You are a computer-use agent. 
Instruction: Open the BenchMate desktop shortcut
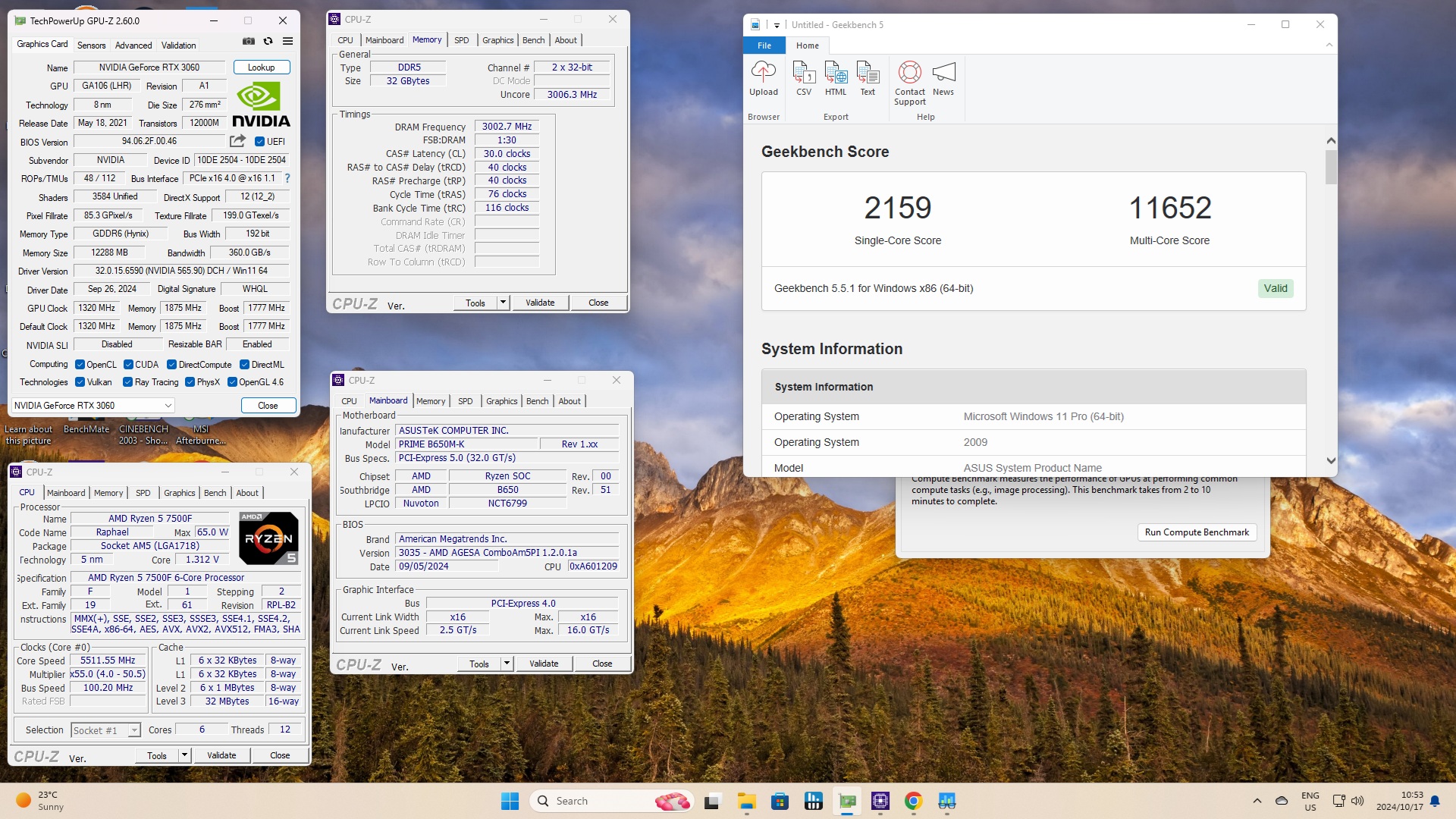[x=86, y=428]
